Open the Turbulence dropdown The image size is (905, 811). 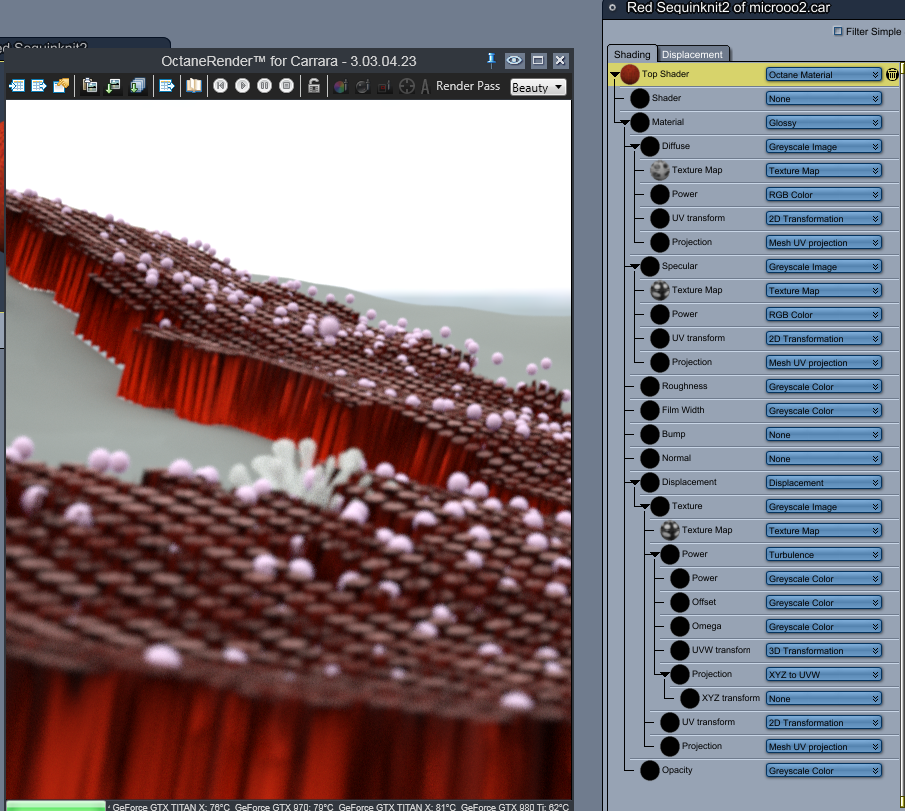tap(824, 555)
